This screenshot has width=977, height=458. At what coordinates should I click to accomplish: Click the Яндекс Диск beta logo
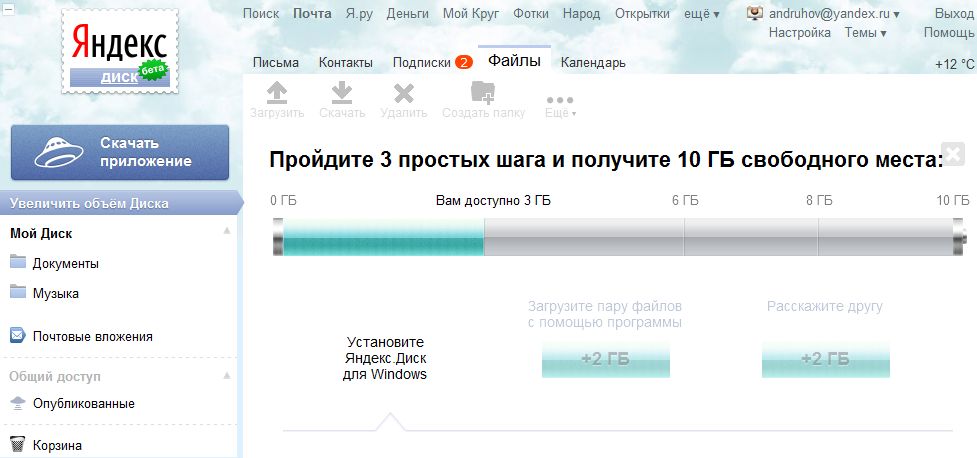pyautogui.click(x=120, y=52)
